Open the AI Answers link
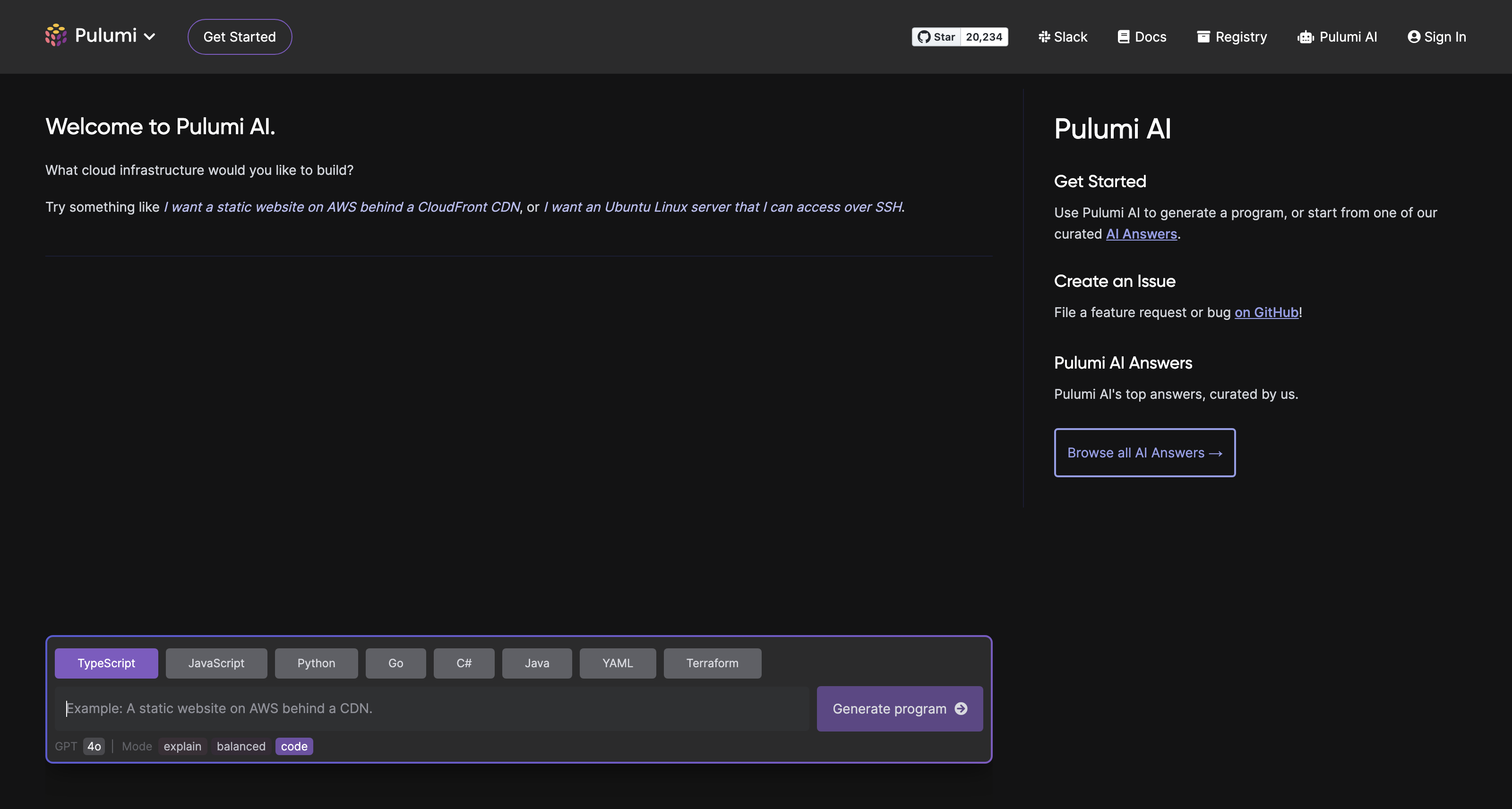 (x=1142, y=233)
